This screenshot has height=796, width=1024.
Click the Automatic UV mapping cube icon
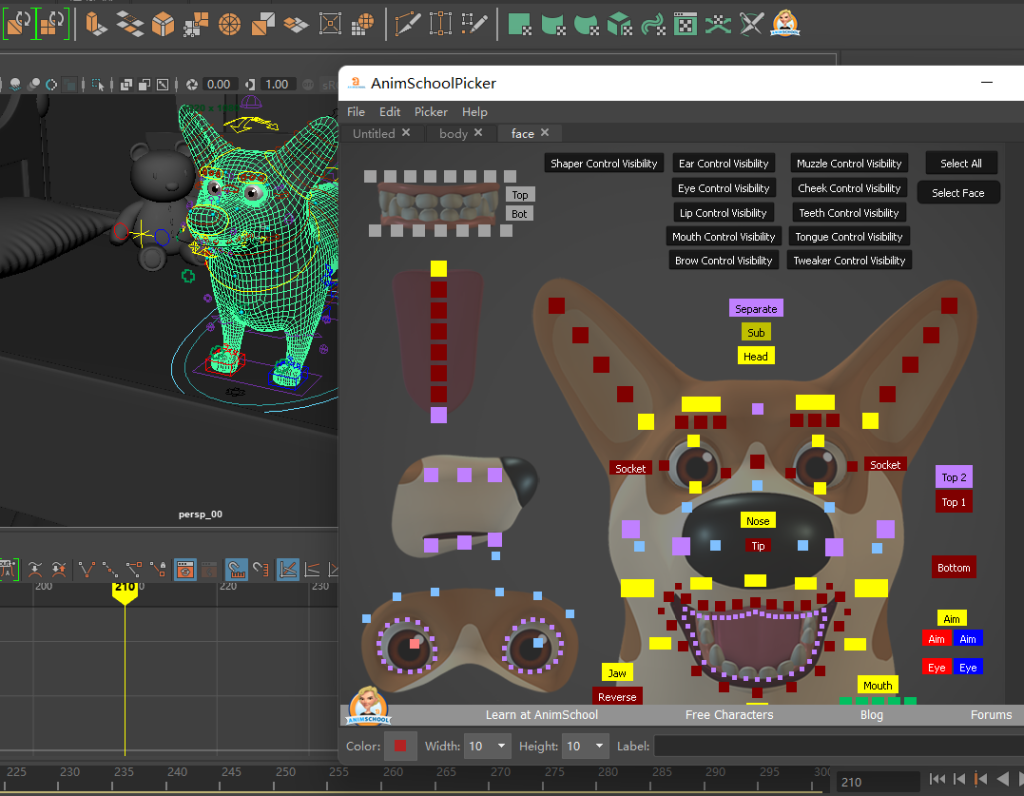coord(618,24)
